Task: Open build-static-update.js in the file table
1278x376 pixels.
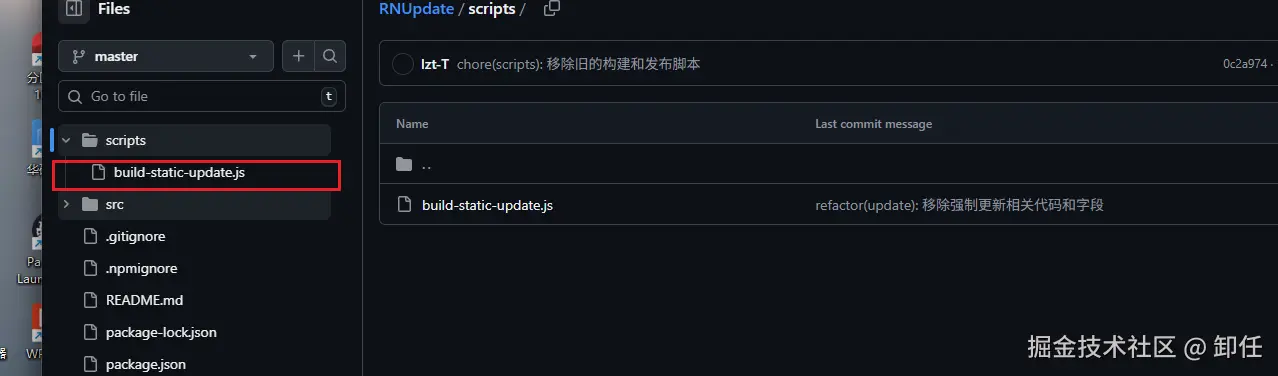Action: pyautogui.click(x=488, y=205)
